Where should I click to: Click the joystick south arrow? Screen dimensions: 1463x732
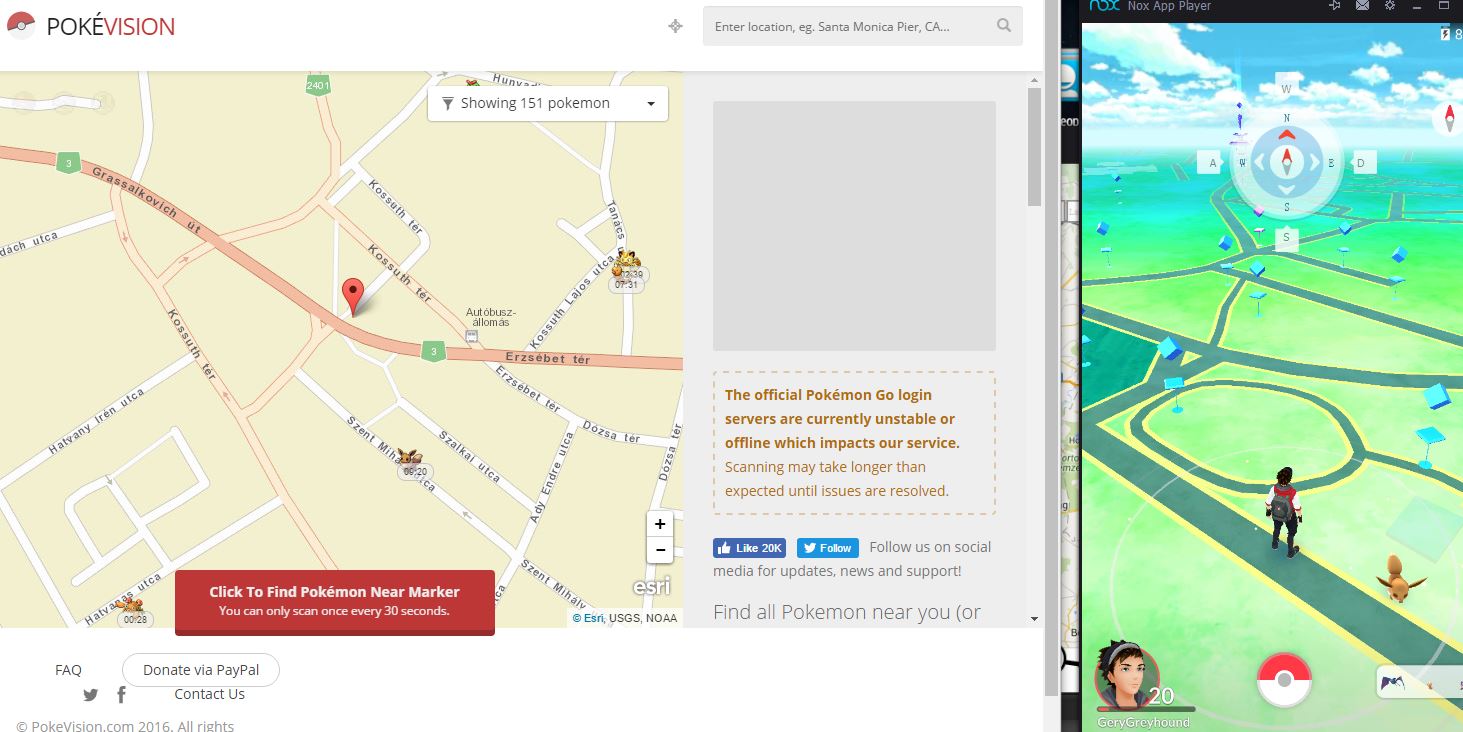(x=1287, y=190)
